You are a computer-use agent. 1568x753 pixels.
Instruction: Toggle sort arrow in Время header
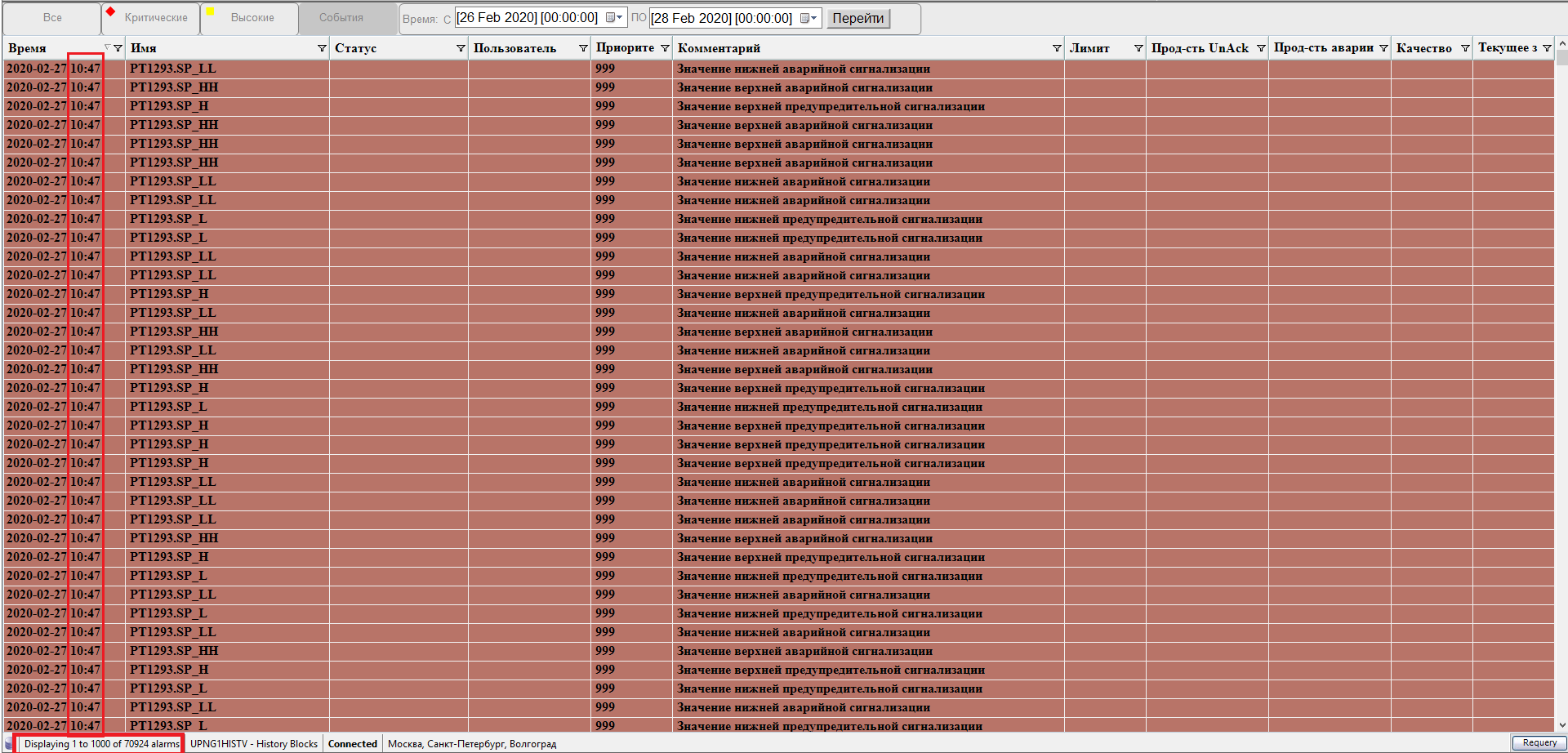tap(106, 47)
